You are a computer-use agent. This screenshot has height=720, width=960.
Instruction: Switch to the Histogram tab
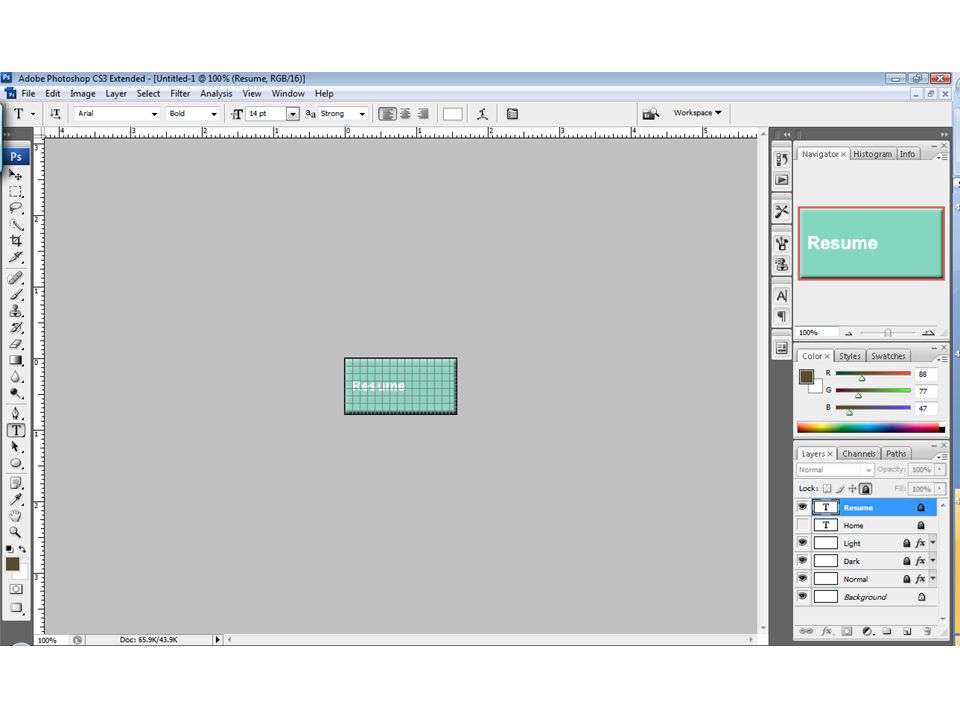[872, 154]
